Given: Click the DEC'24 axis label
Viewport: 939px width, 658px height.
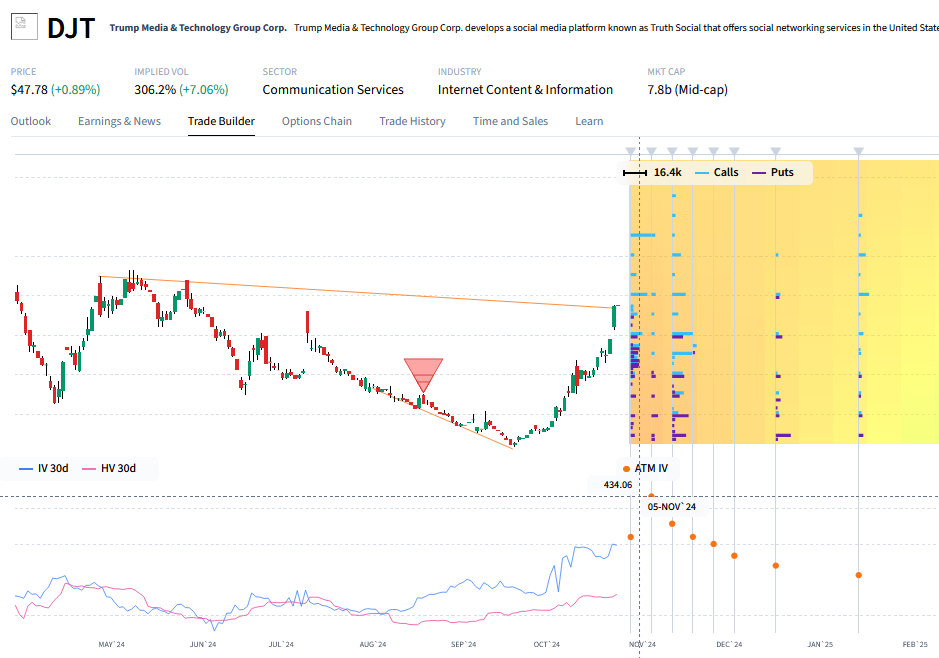Looking at the screenshot, I should pos(729,644).
